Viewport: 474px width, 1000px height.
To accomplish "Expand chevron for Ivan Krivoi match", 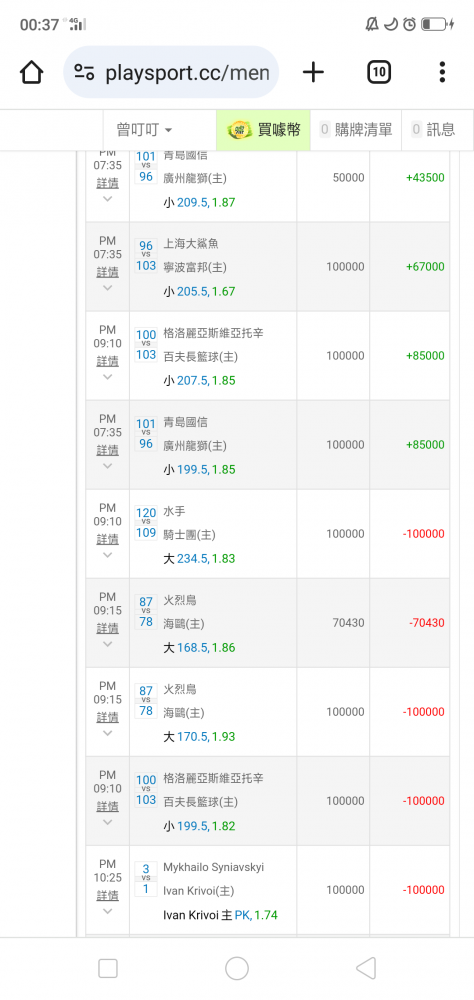I will pos(107,911).
